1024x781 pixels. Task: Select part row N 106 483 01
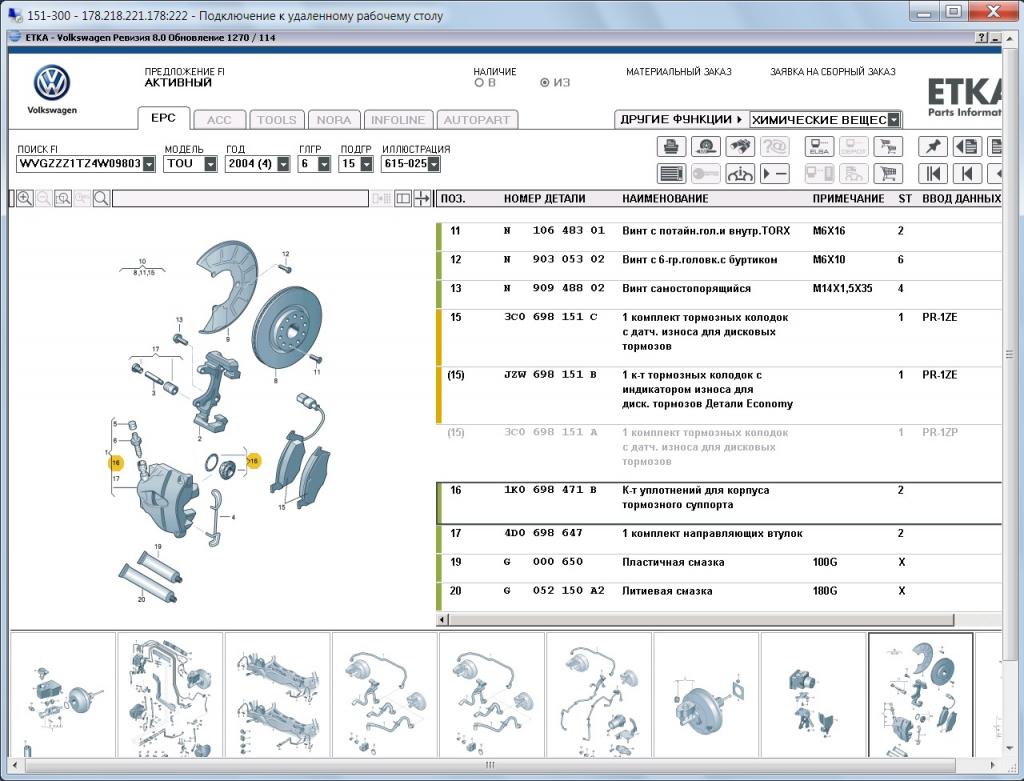coord(718,237)
